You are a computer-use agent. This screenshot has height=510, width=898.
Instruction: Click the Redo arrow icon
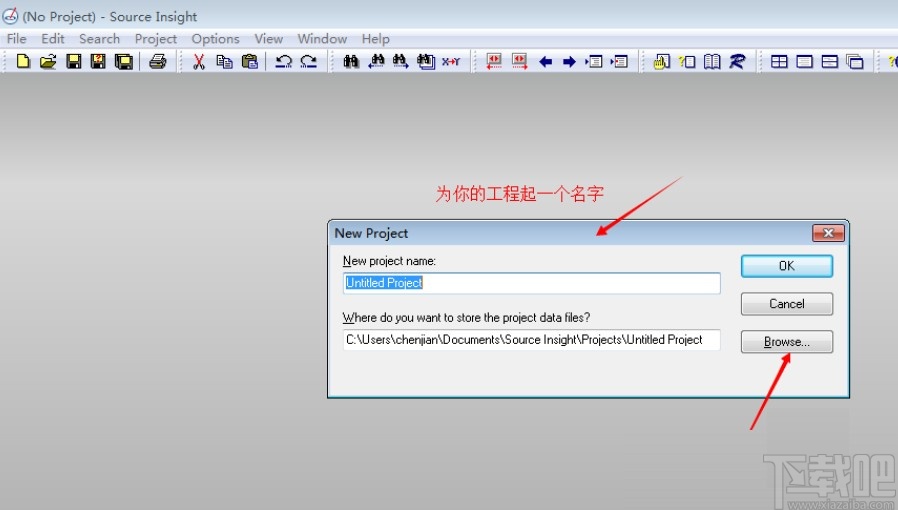coord(309,61)
